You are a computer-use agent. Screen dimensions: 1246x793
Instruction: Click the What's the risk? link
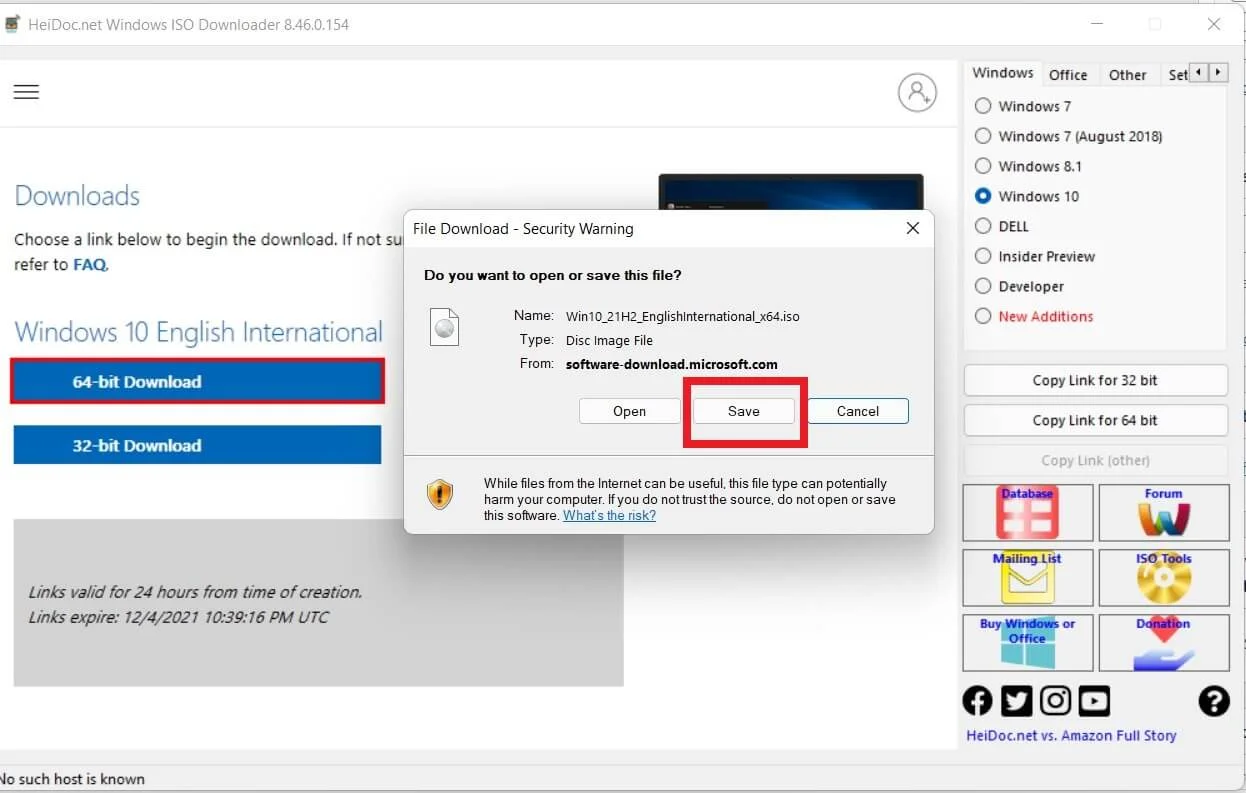[609, 516]
